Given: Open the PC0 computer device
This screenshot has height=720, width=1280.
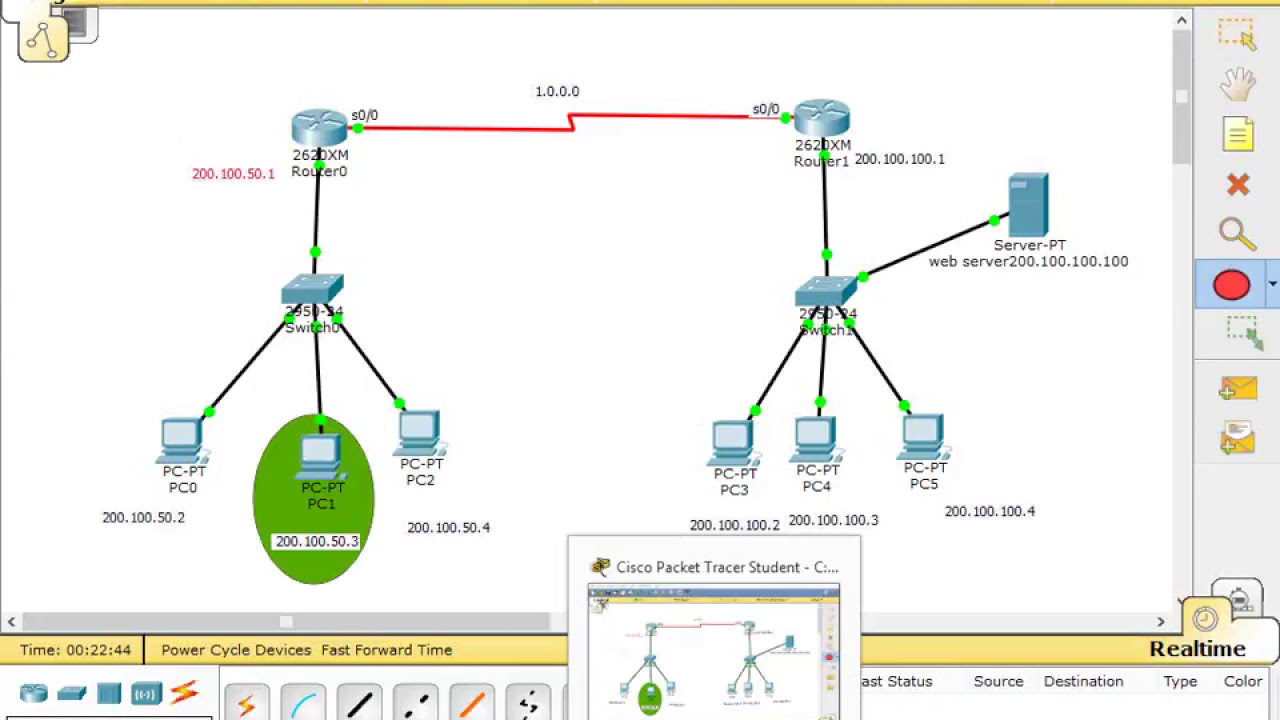Looking at the screenshot, I should [182, 441].
